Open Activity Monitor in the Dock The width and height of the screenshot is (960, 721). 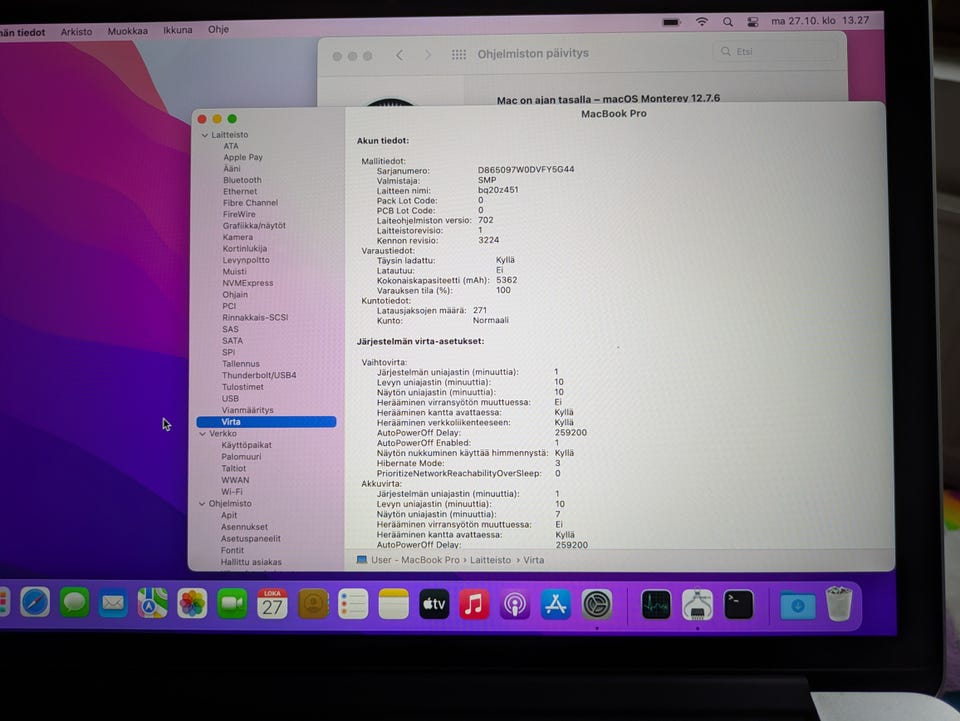click(656, 605)
